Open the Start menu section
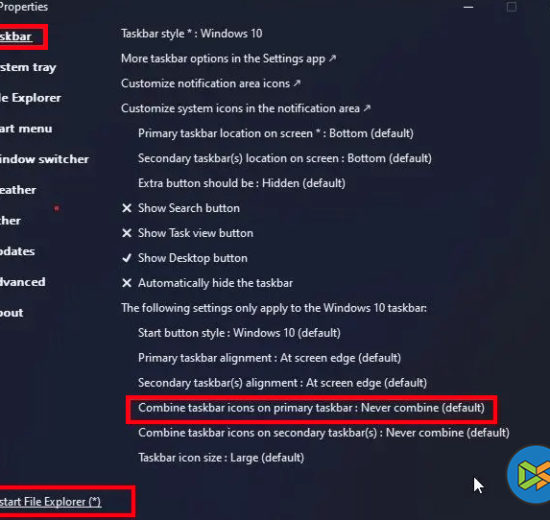Image resolution: width=550 pixels, height=520 pixels. coord(26,129)
